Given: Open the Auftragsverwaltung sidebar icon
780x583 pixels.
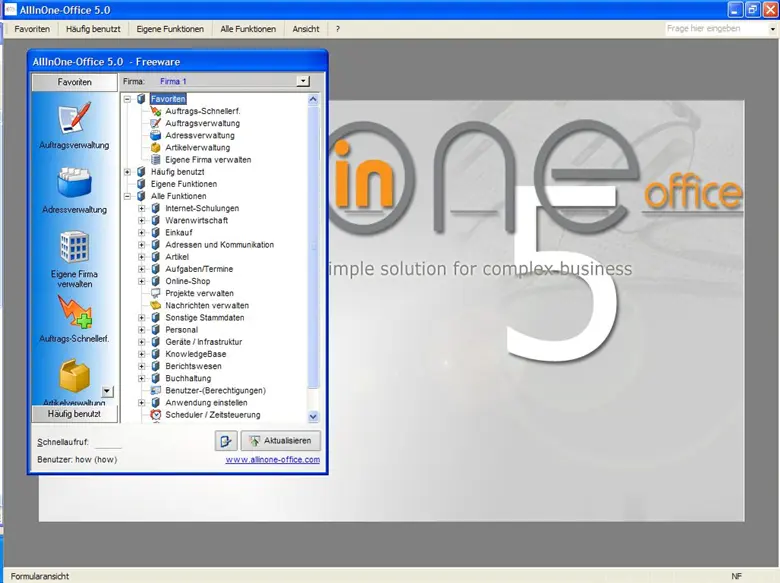Looking at the screenshot, I should click(74, 117).
